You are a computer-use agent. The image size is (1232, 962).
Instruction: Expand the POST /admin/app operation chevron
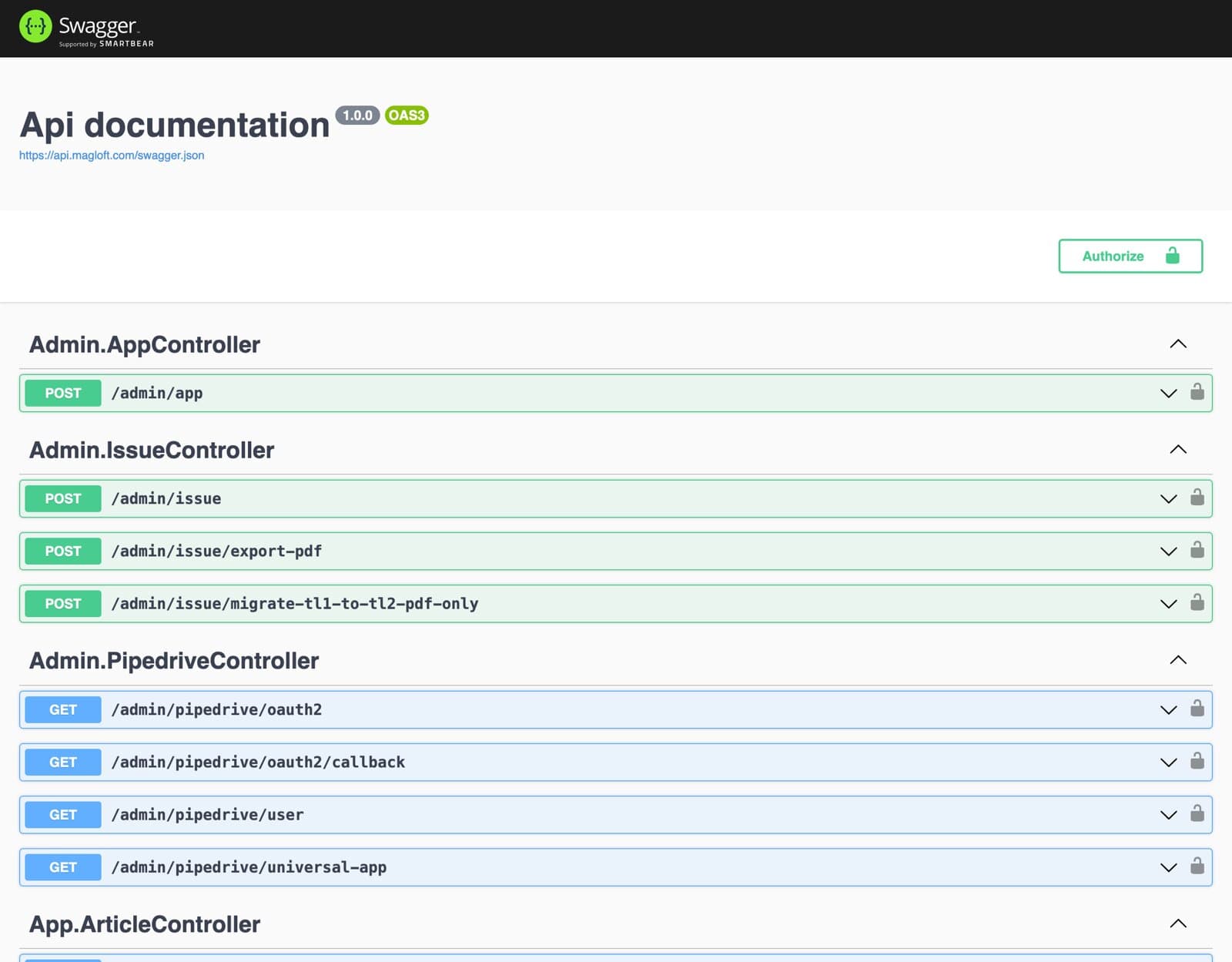click(1168, 394)
